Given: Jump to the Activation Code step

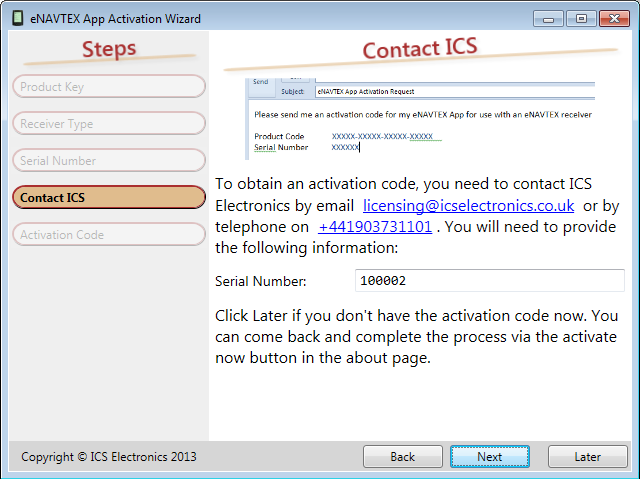Looking at the screenshot, I should point(109,235).
